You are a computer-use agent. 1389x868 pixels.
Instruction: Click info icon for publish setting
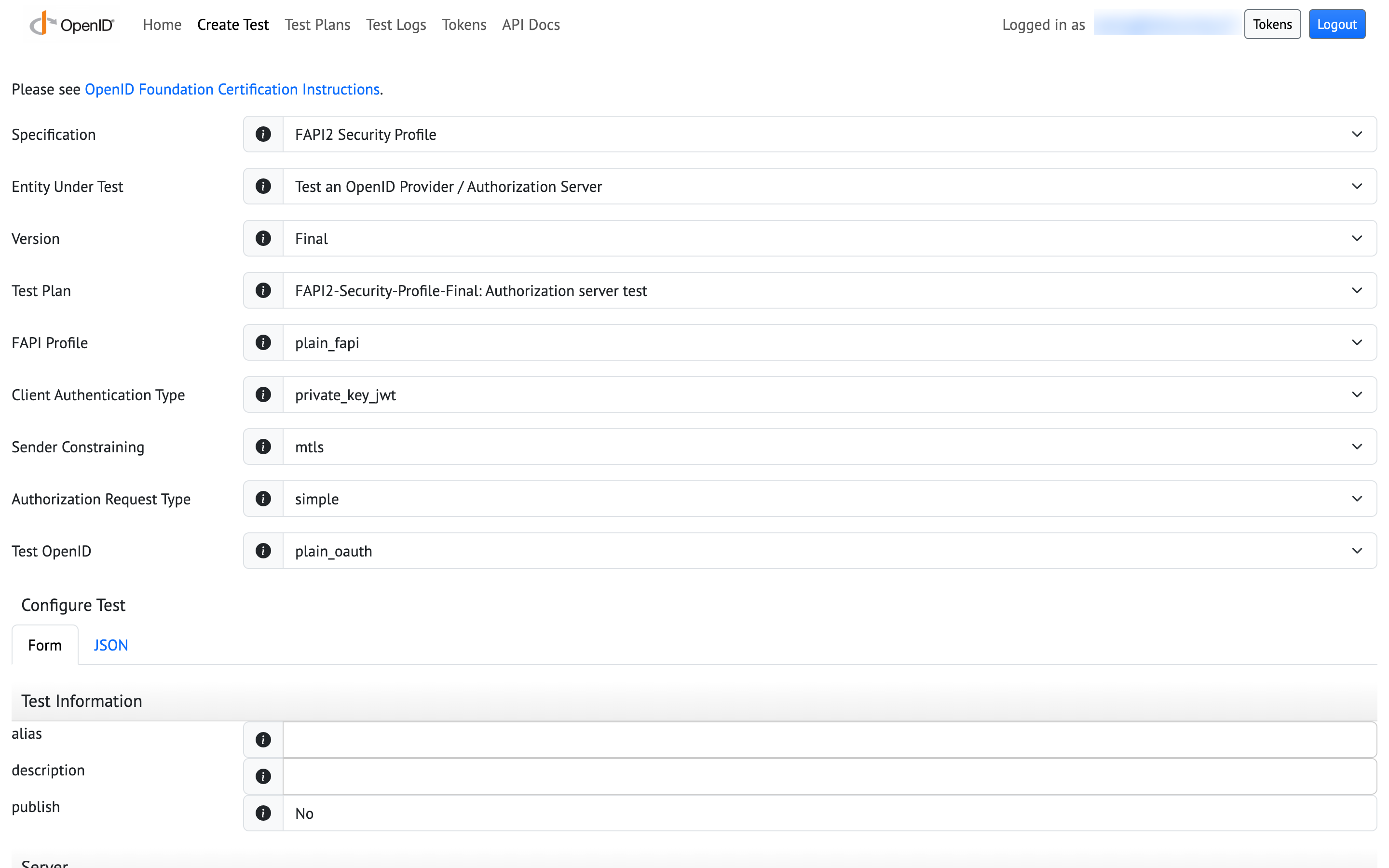[263, 814]
